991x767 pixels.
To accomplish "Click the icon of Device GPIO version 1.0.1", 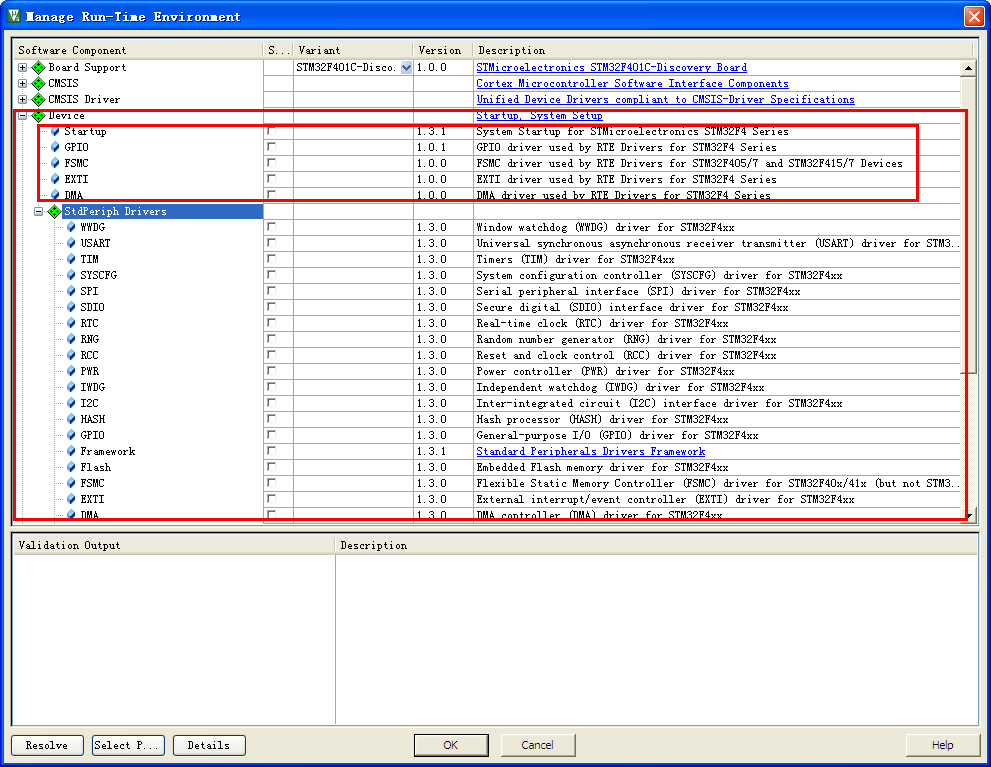I will point(55,147).
